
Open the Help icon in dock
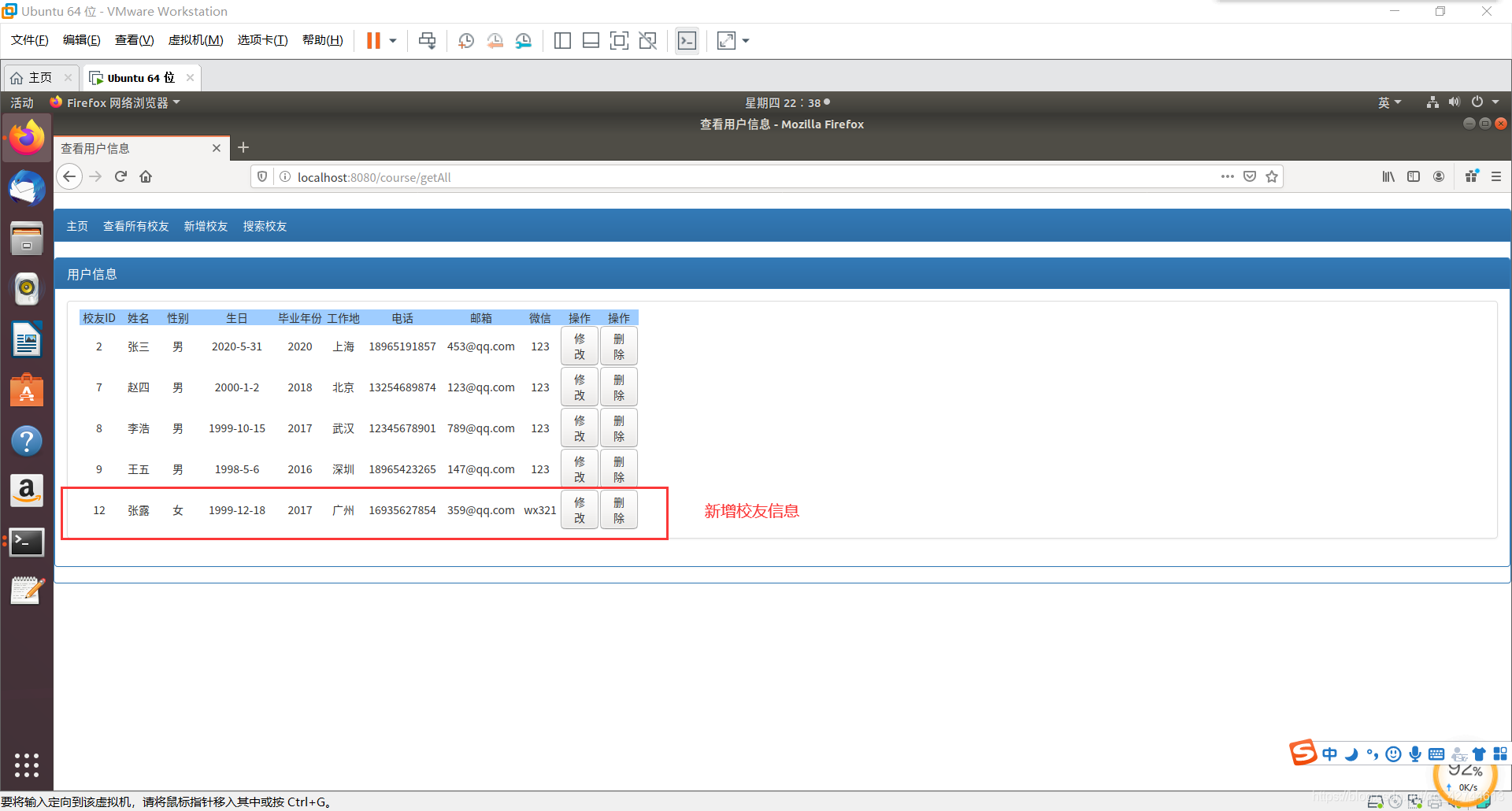27,441
